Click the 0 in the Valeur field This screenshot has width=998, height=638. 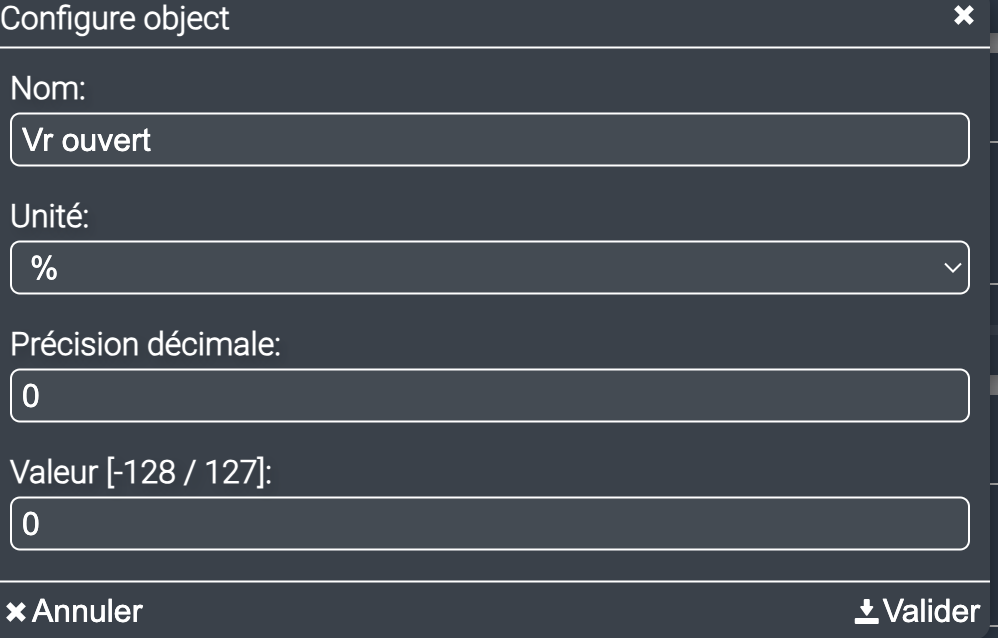pos(30,525)
